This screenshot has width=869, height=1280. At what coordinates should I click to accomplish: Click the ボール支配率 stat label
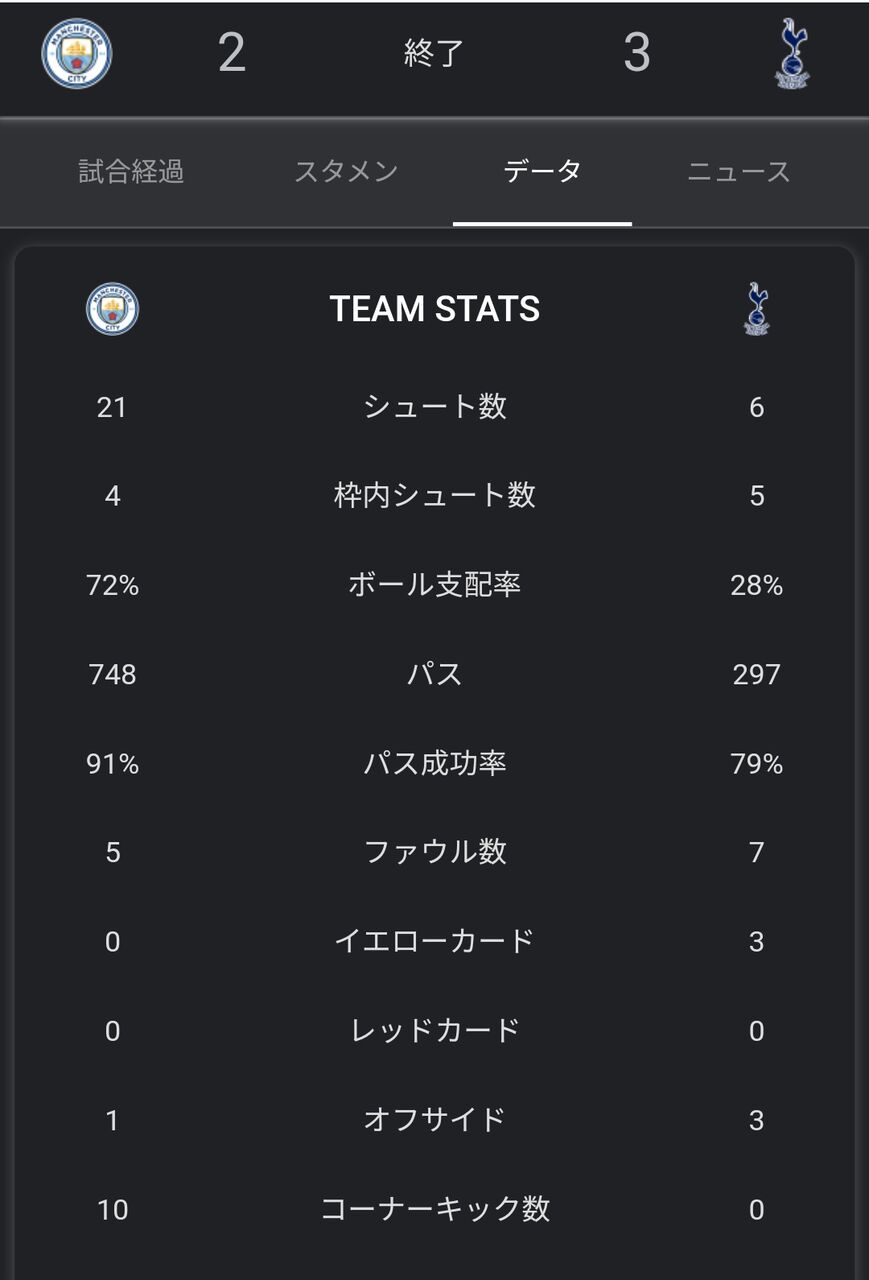(x=435, y=585)
